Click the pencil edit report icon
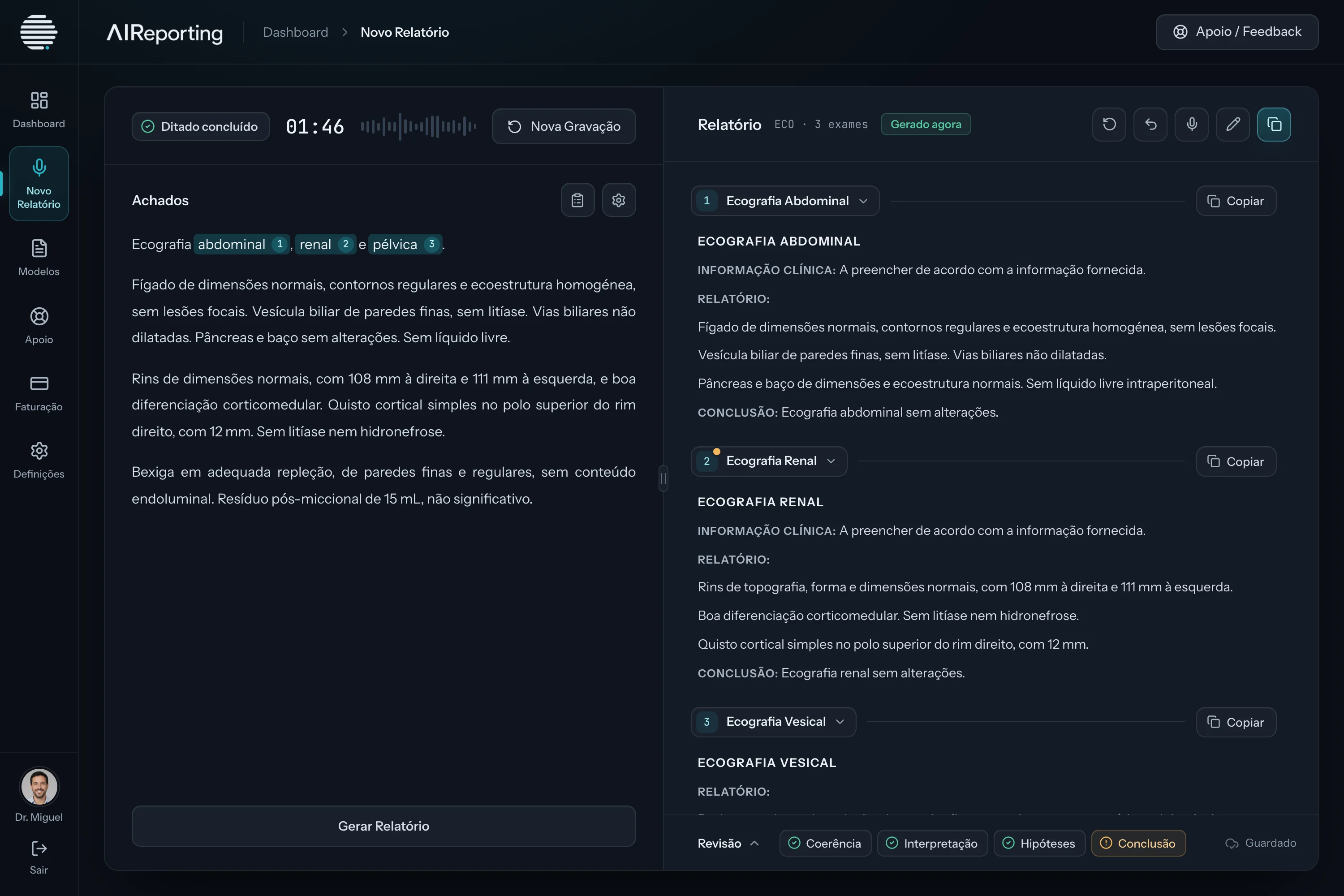 [1232, 124]
